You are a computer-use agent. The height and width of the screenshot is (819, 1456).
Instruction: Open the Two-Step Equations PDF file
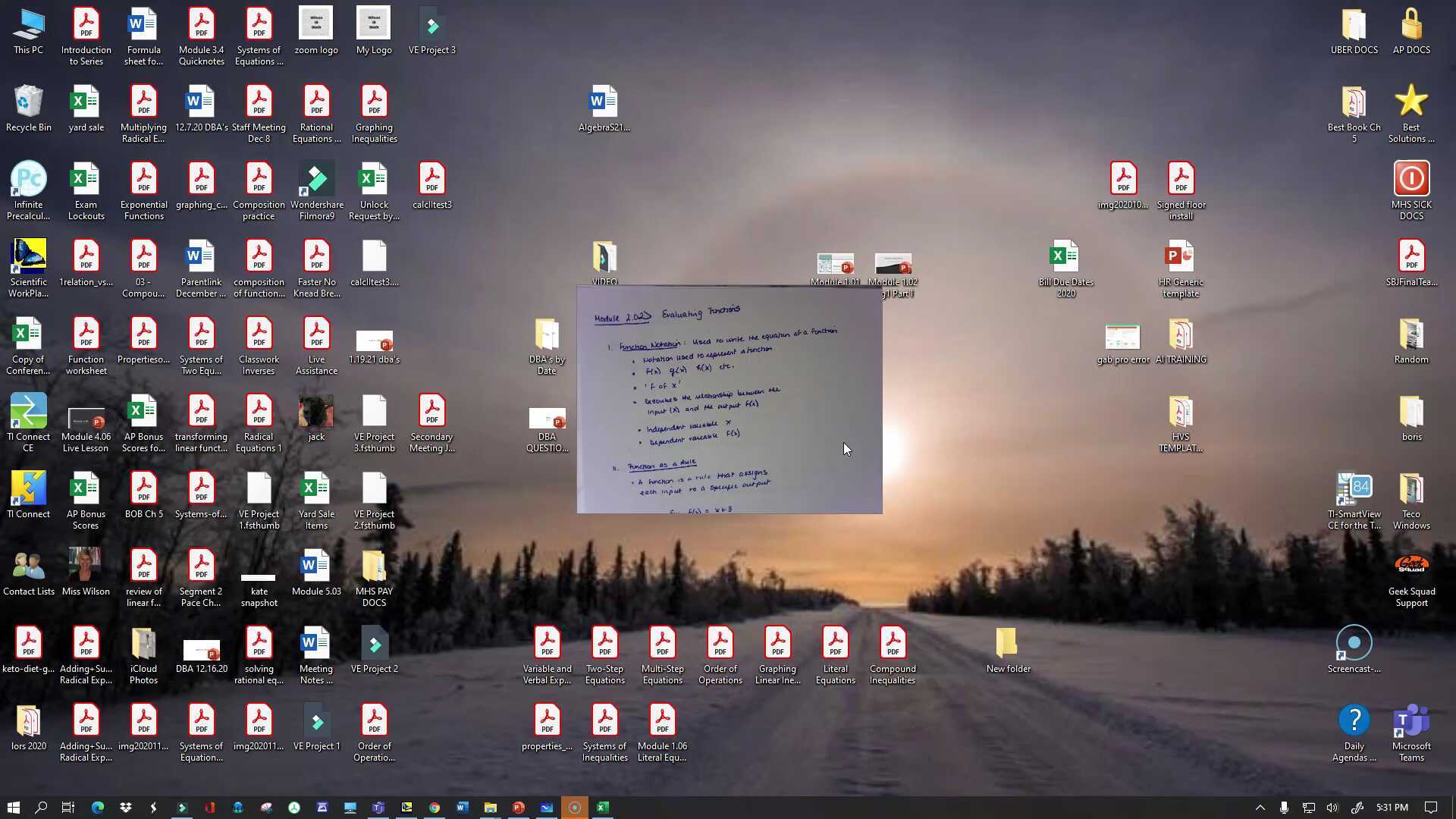click(604, 645)
